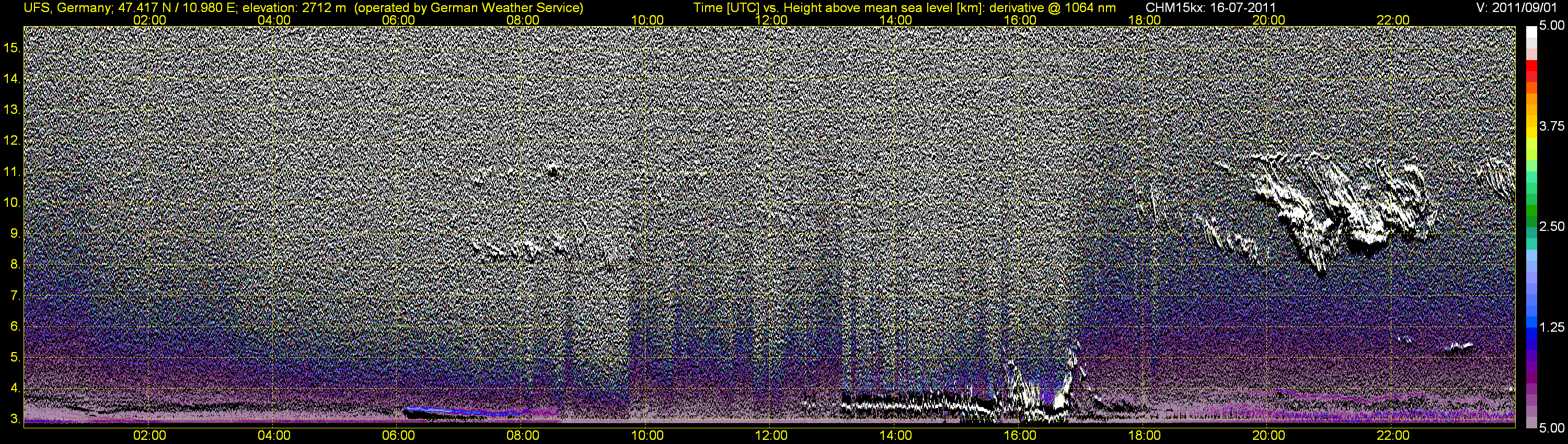Click the "3." km height label

[15, 419]
